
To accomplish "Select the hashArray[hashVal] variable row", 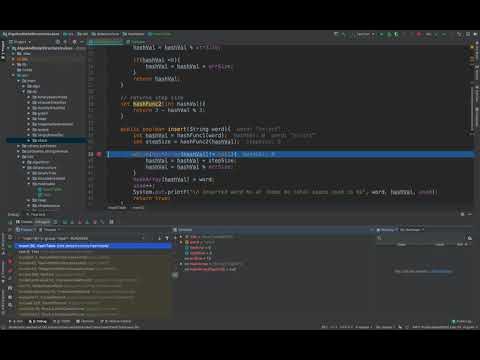I will tap(211, 269).
